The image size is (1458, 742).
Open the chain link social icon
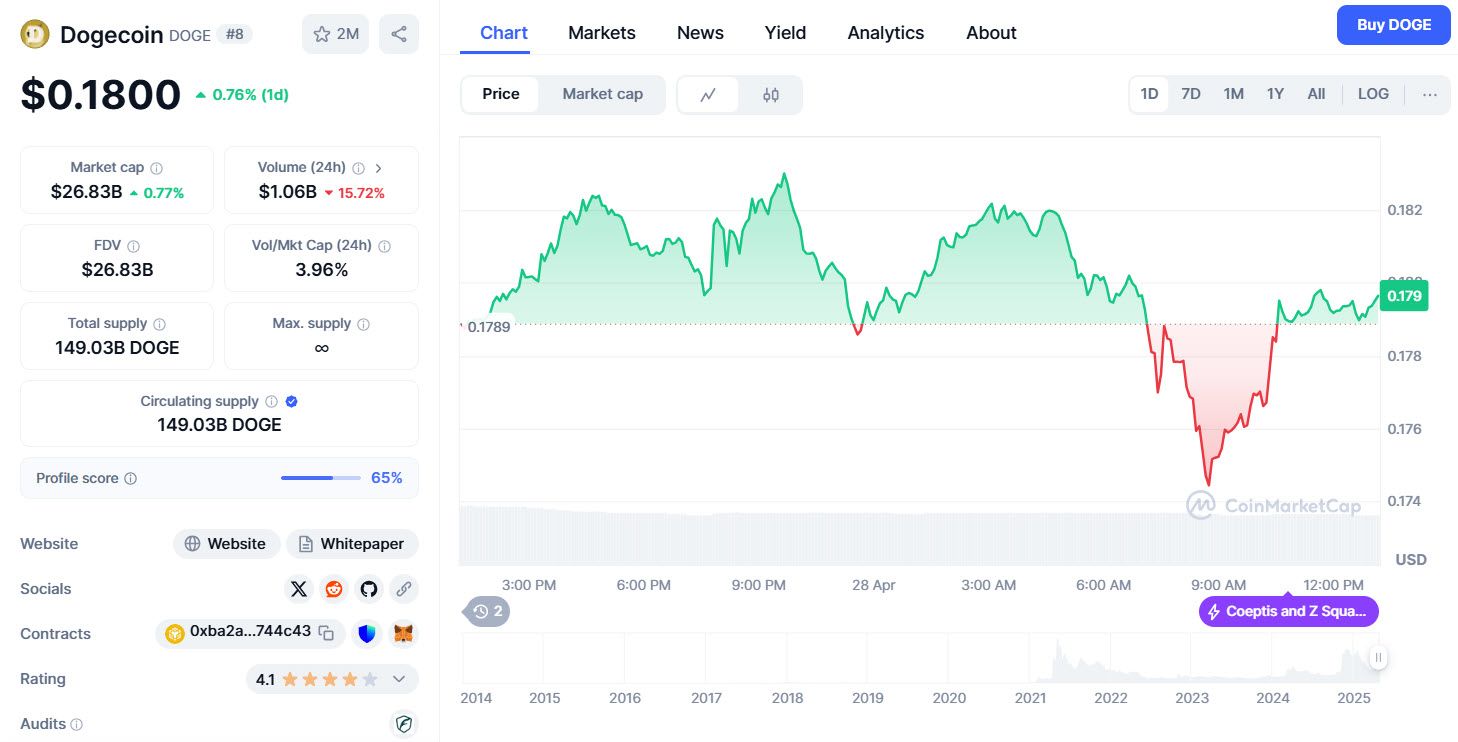pyautogui.click(x=404, y=589)
